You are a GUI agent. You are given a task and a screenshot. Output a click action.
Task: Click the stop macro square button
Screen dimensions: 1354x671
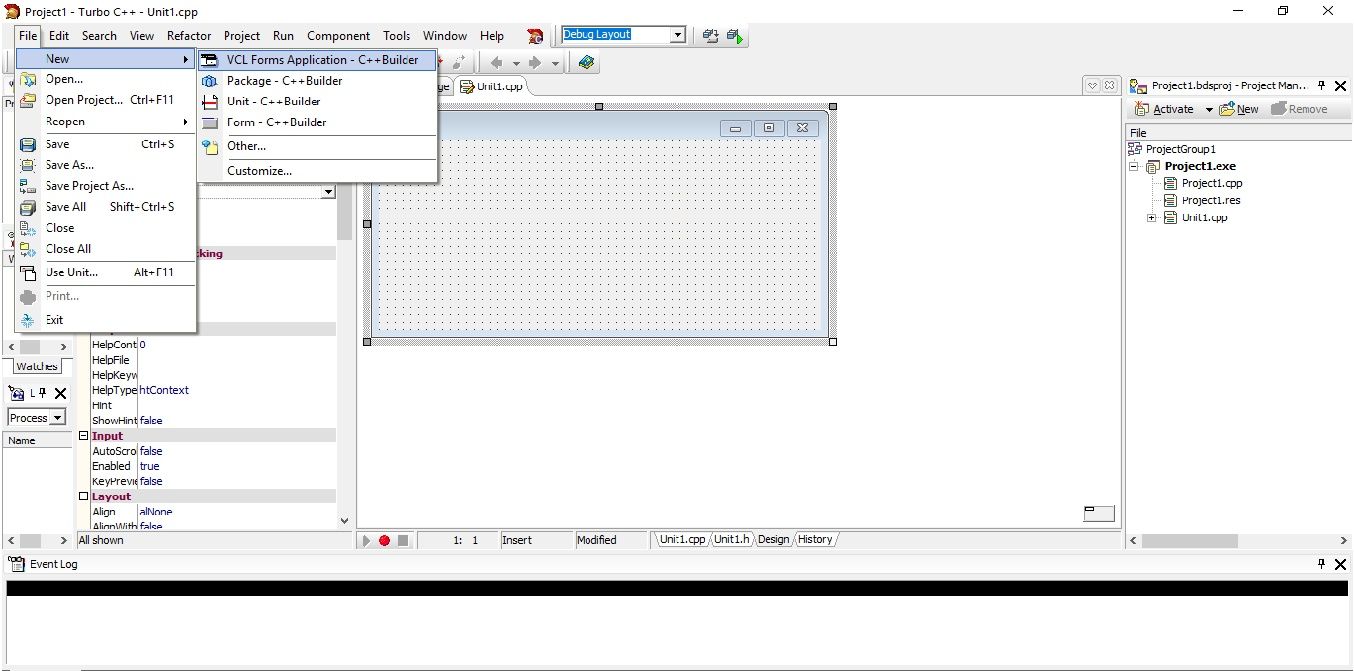(403, 540)
